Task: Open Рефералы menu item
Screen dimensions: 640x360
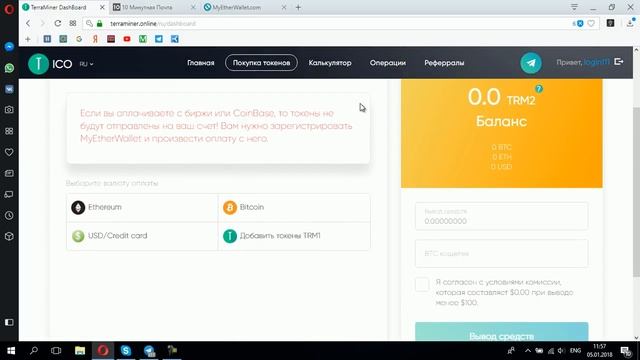Action: [x=444, y=63]
